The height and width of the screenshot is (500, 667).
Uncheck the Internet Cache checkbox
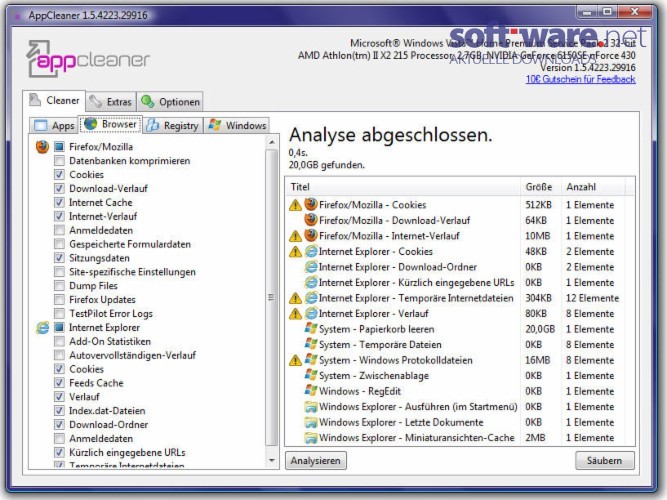coord(59,203)
